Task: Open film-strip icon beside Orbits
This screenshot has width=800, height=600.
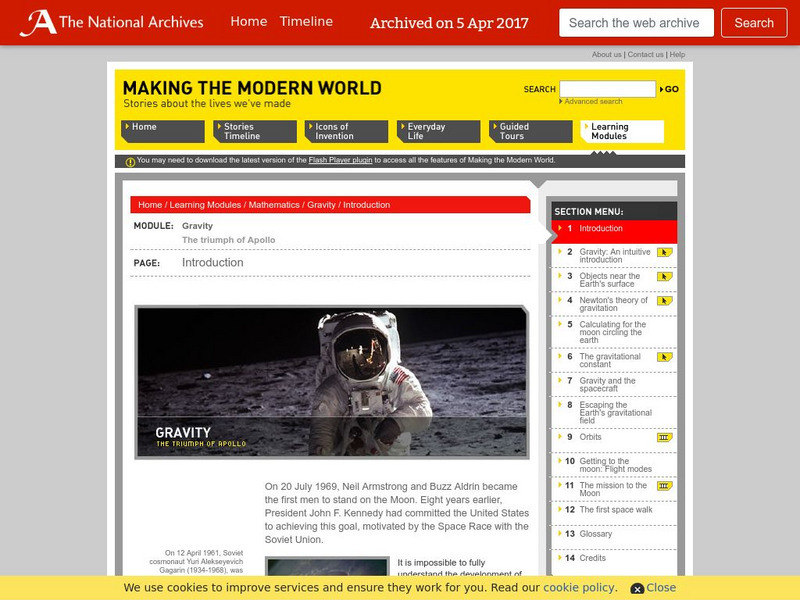Action: (664, 437)
